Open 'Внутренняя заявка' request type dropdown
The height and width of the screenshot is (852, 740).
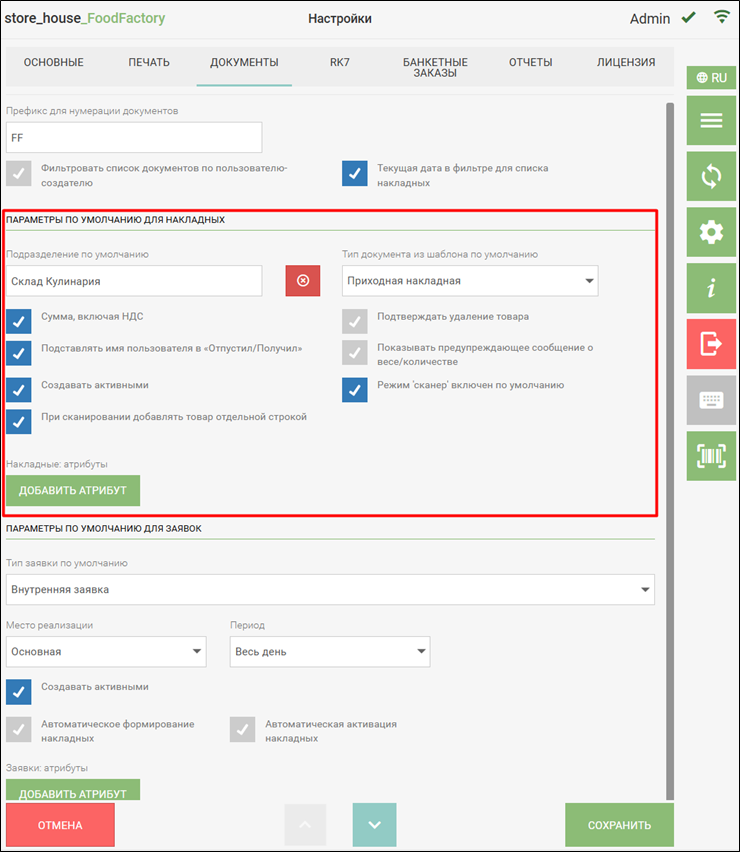(x=330, y=590)
